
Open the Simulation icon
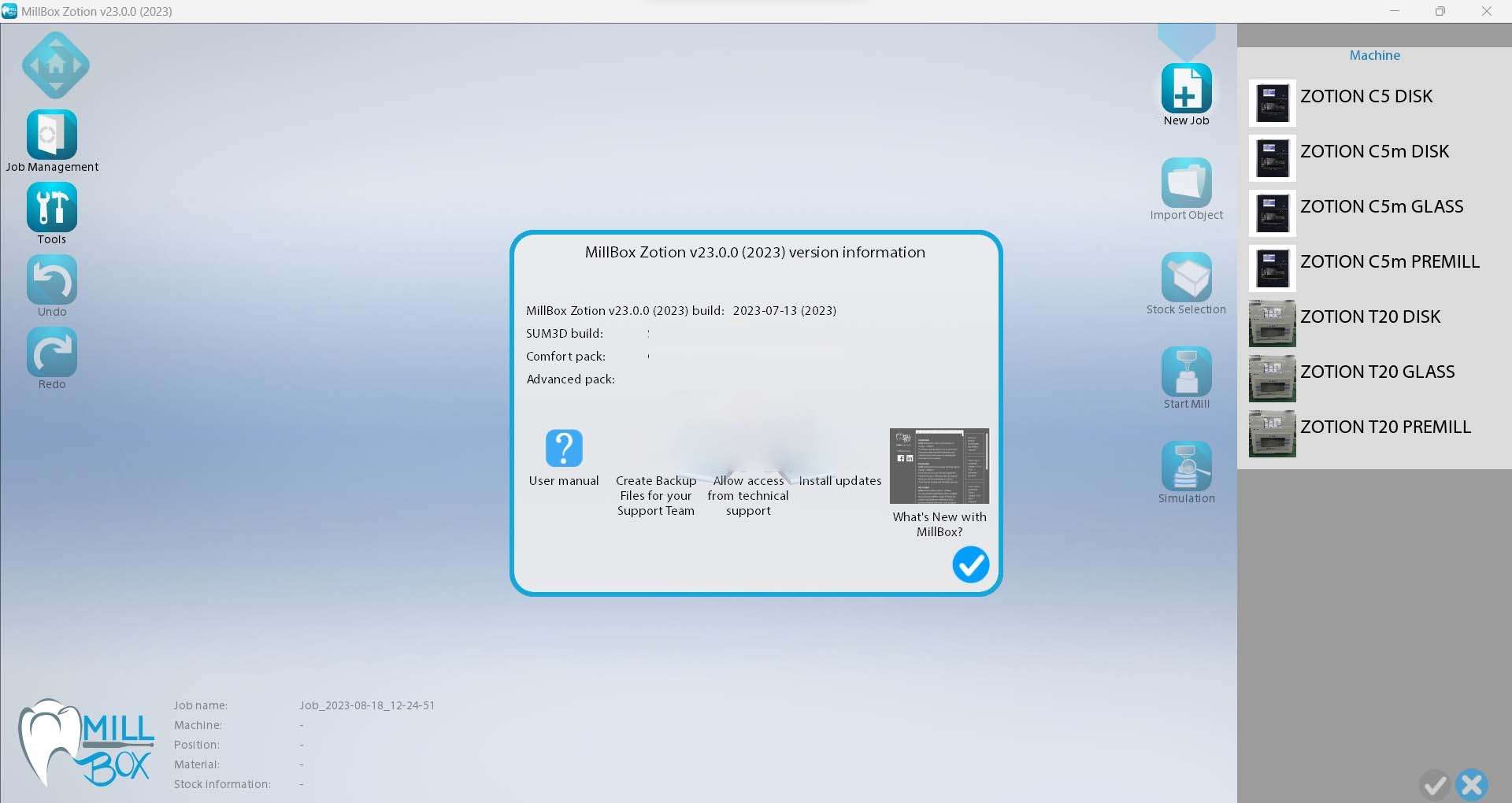[1186, 466]
